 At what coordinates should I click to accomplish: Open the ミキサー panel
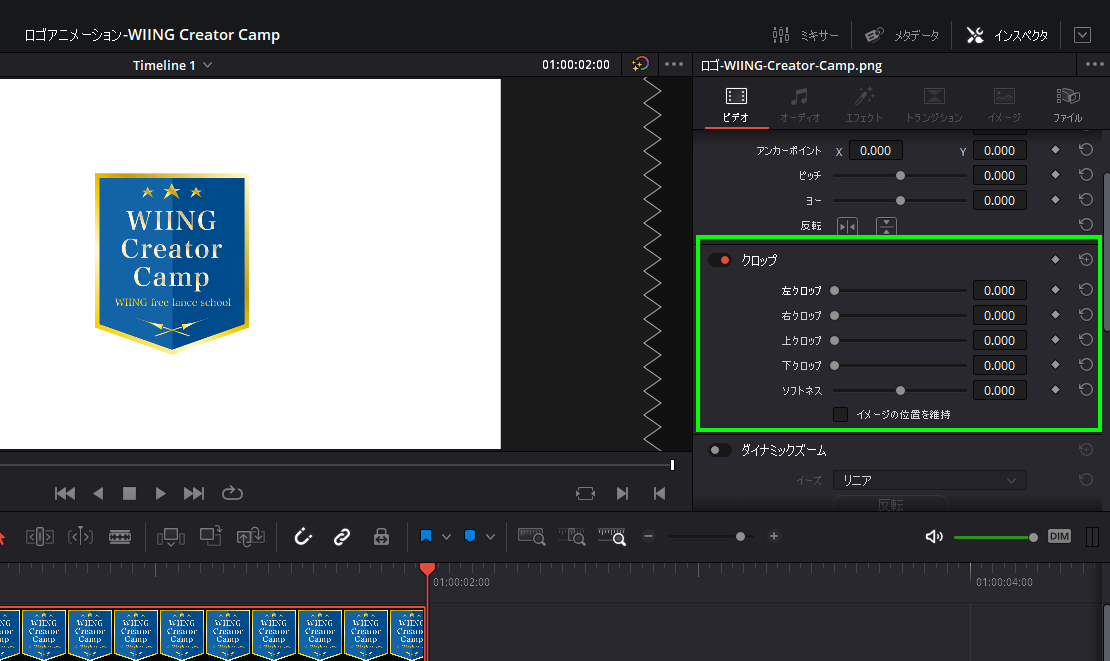(x=808, y=35)
